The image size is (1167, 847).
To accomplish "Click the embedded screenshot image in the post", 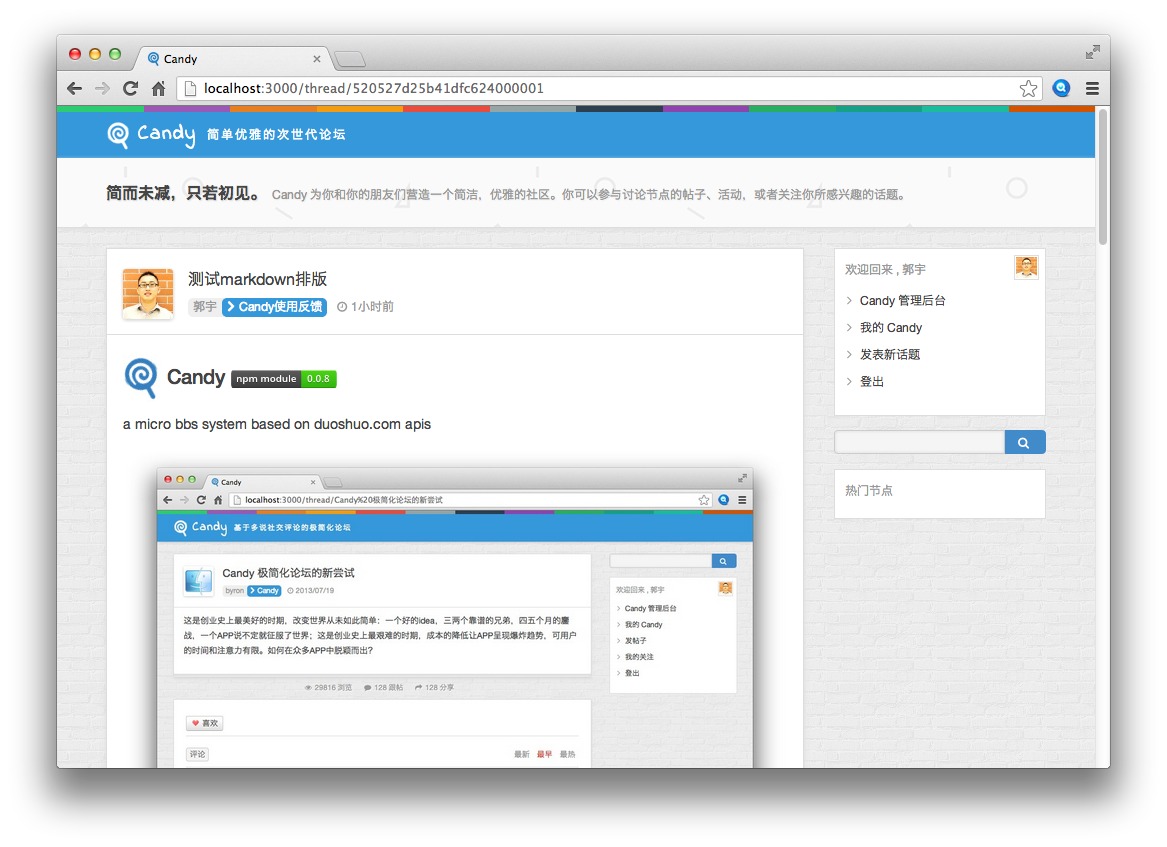I will (x=455, y=617).
